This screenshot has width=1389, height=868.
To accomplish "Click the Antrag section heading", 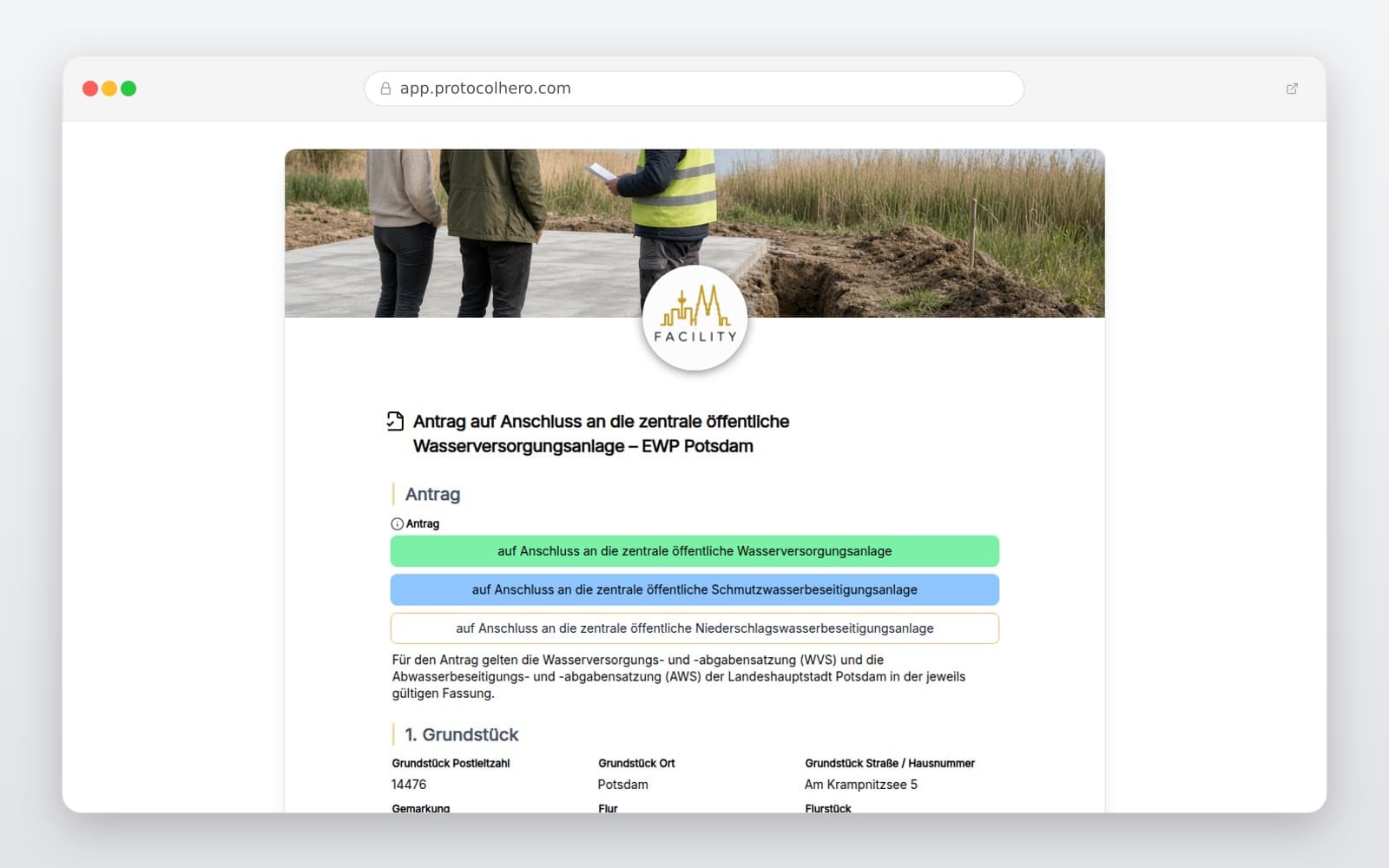I will pyautogui.click(x=432, y=495).
